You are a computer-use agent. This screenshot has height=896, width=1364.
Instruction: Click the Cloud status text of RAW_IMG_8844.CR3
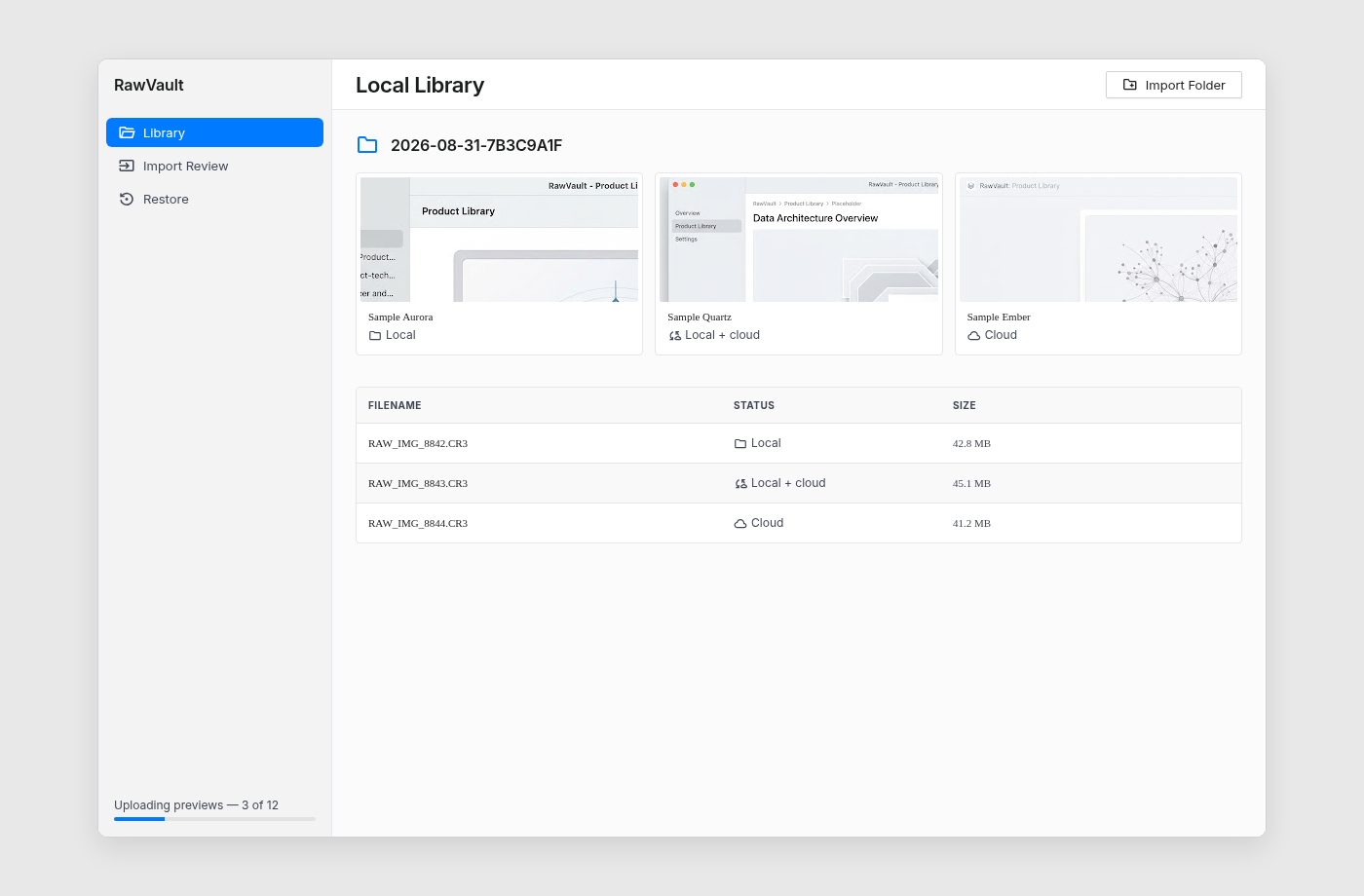pos(767,523)
